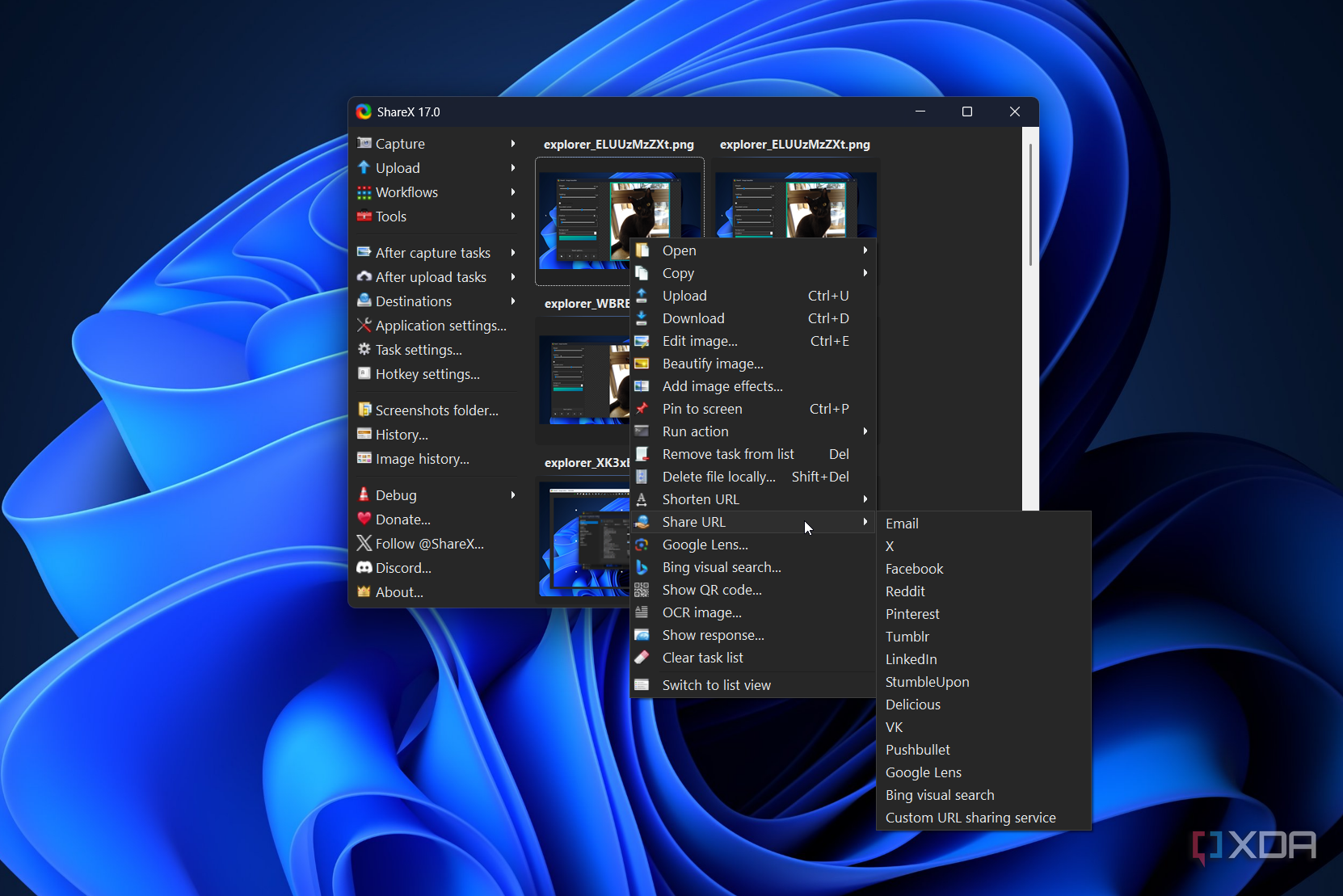Expand the Copy submenu
1343x896 pixels.
click(x=864, y=273)
